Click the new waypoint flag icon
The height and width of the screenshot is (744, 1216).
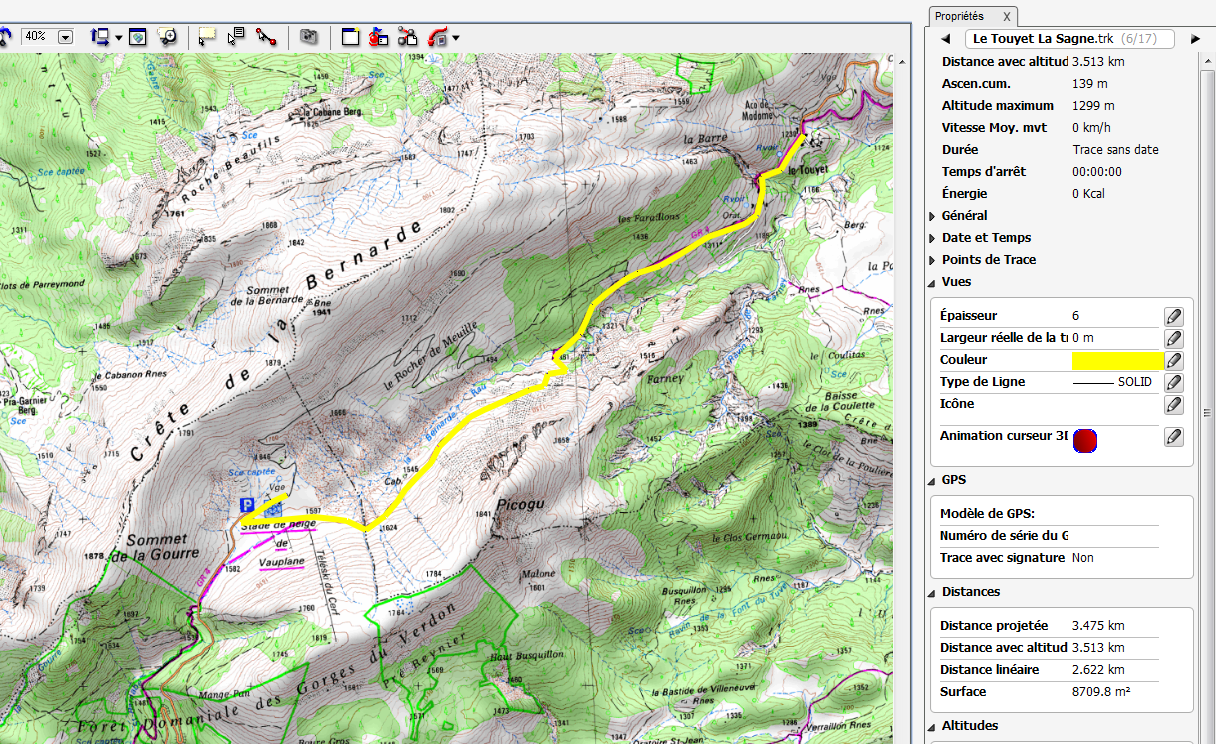click(x=378, y=37)
